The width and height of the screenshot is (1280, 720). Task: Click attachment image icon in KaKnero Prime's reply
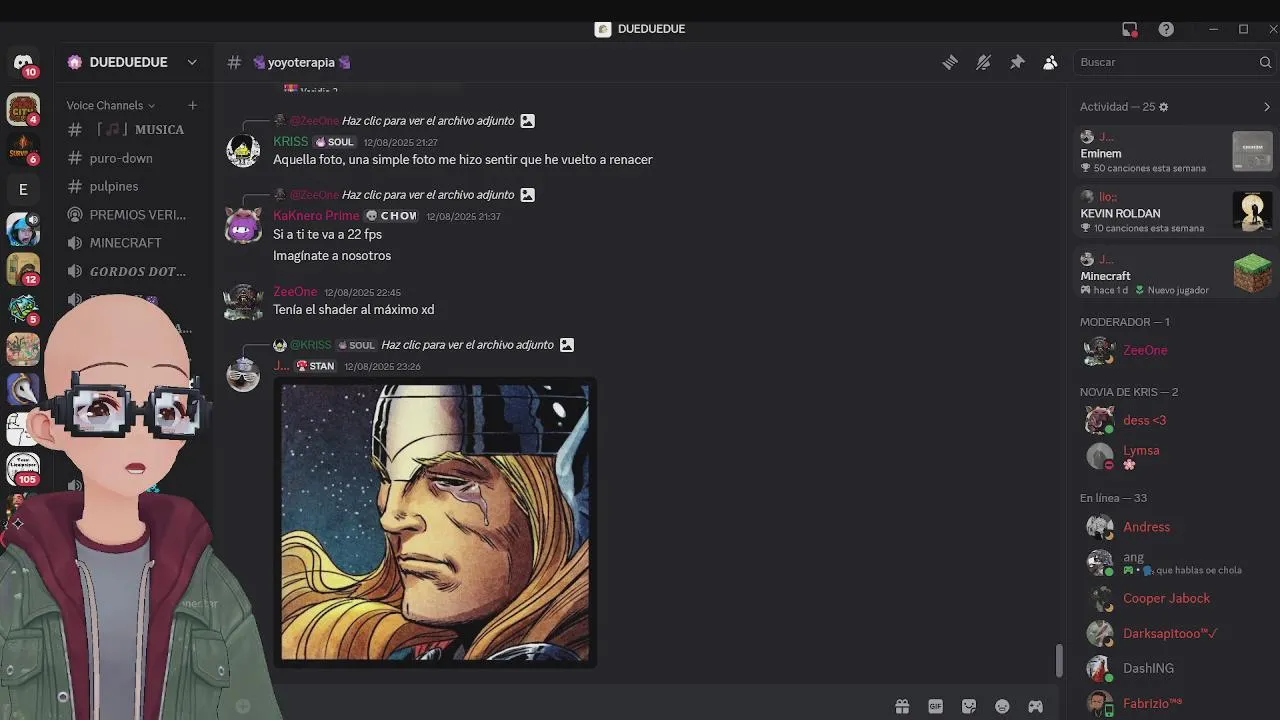528,195
